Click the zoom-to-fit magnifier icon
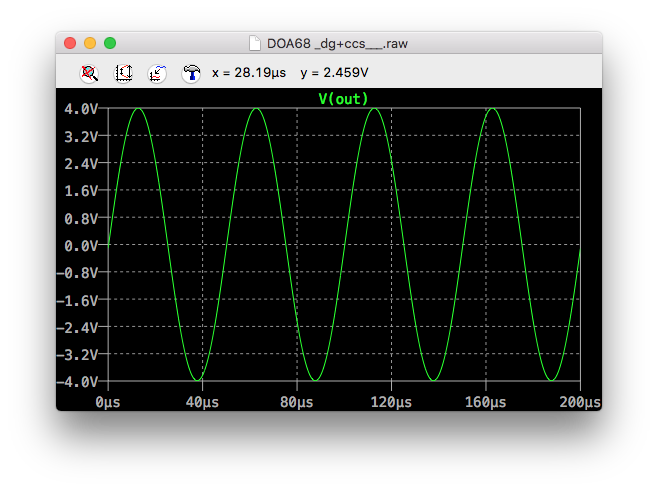The image size is (658, 491). pos(89,73)
